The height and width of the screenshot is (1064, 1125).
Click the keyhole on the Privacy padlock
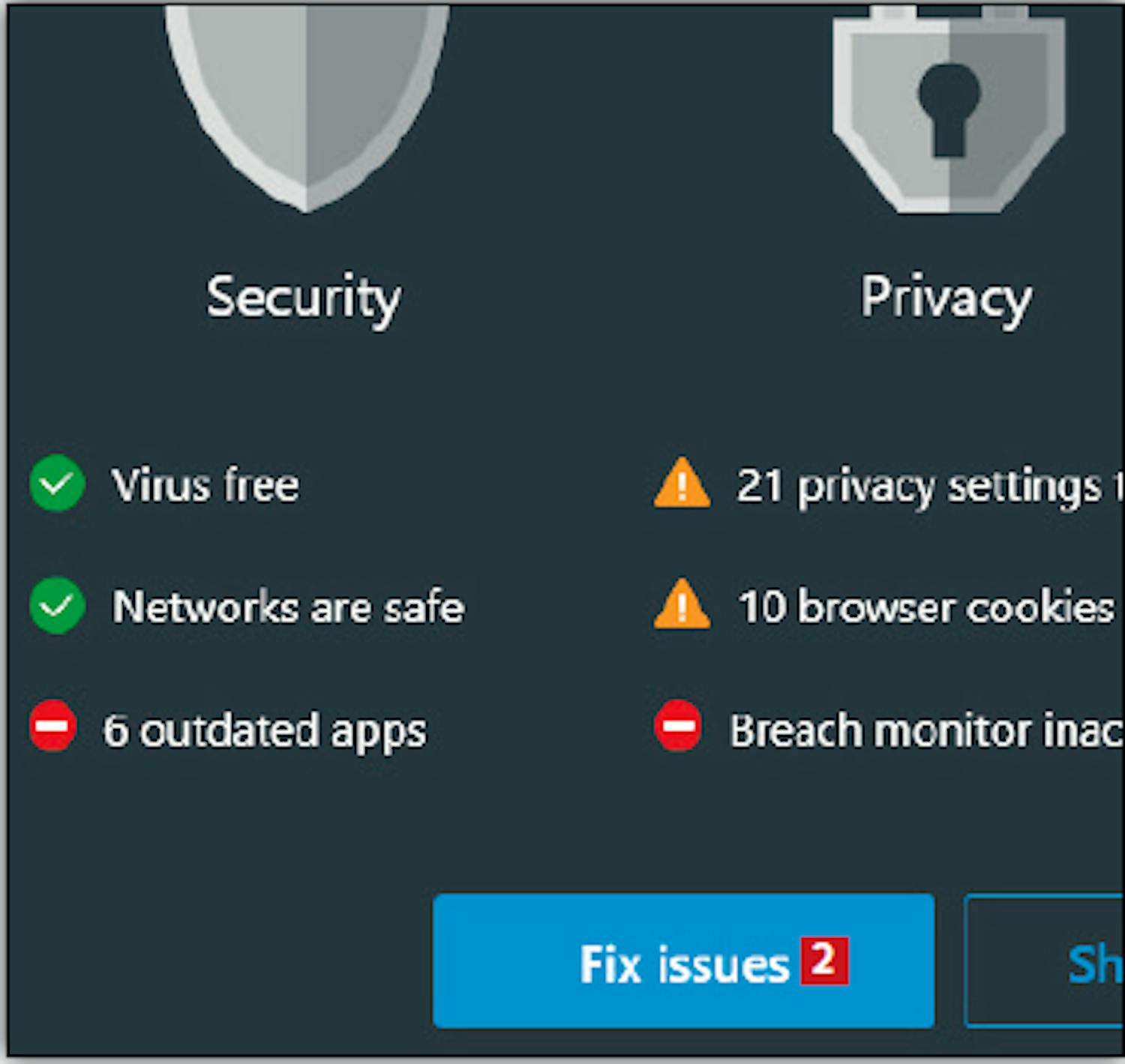pyautogui.click(x=949, y=106)
